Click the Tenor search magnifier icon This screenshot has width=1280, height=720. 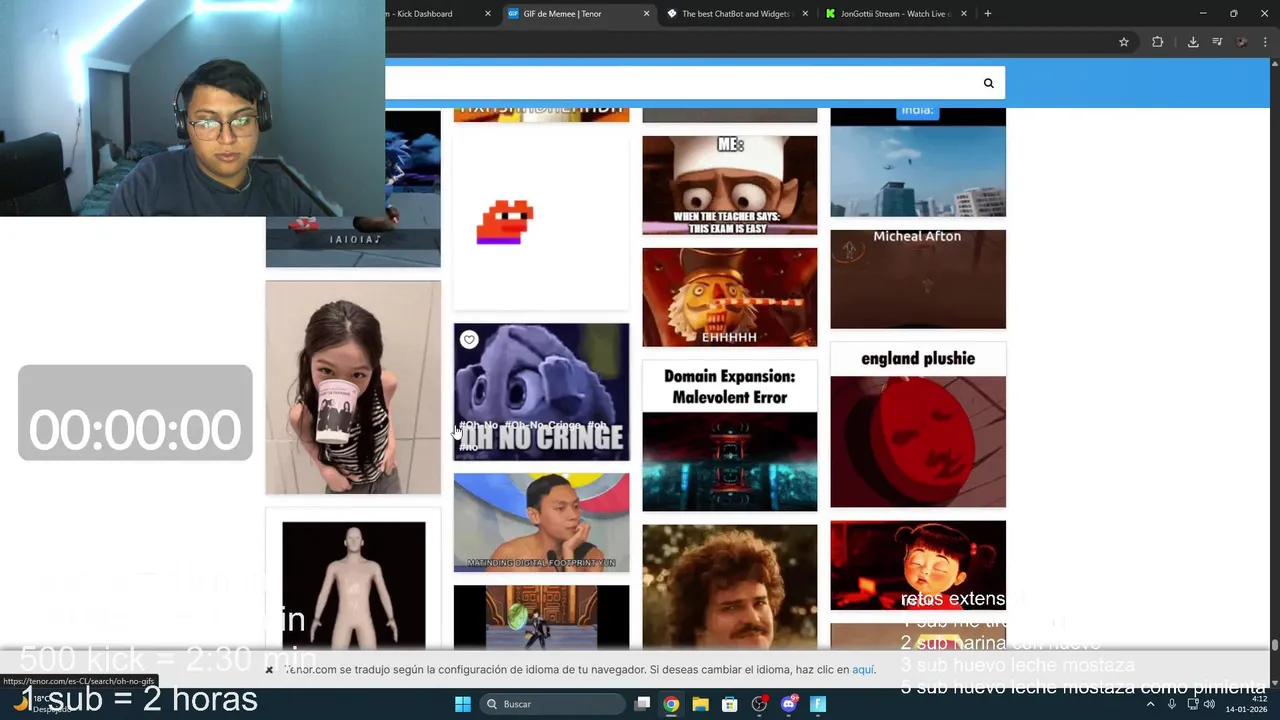[988, 83]
